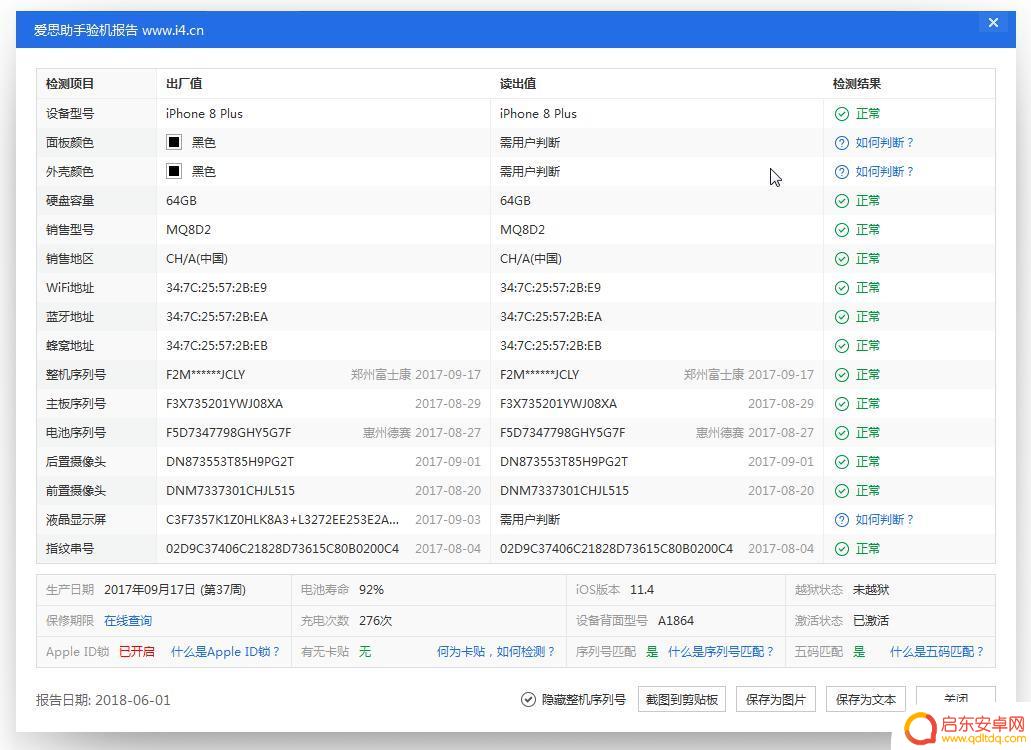Click the 读出值 column header
The width and height of the screenshot is (1031, 750).
click(x=517, y=83)
